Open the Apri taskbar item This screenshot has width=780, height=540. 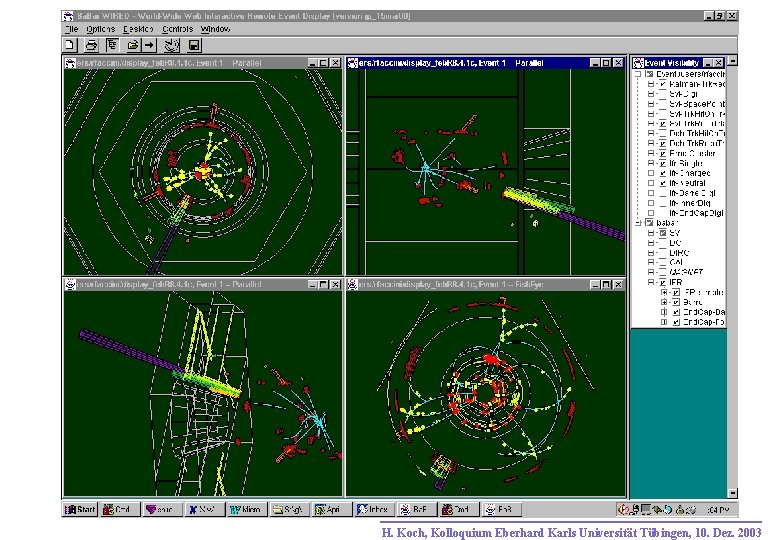(332, 509)
